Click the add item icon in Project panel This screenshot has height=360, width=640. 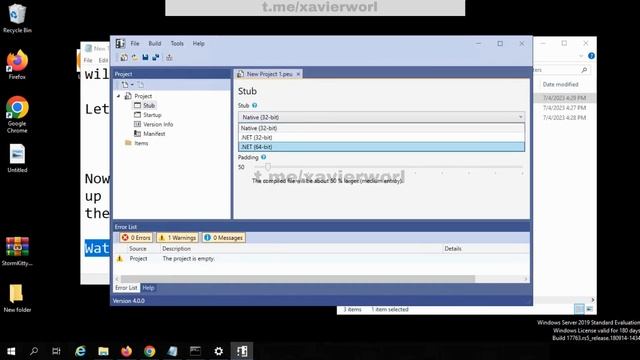tap(125, 84)
